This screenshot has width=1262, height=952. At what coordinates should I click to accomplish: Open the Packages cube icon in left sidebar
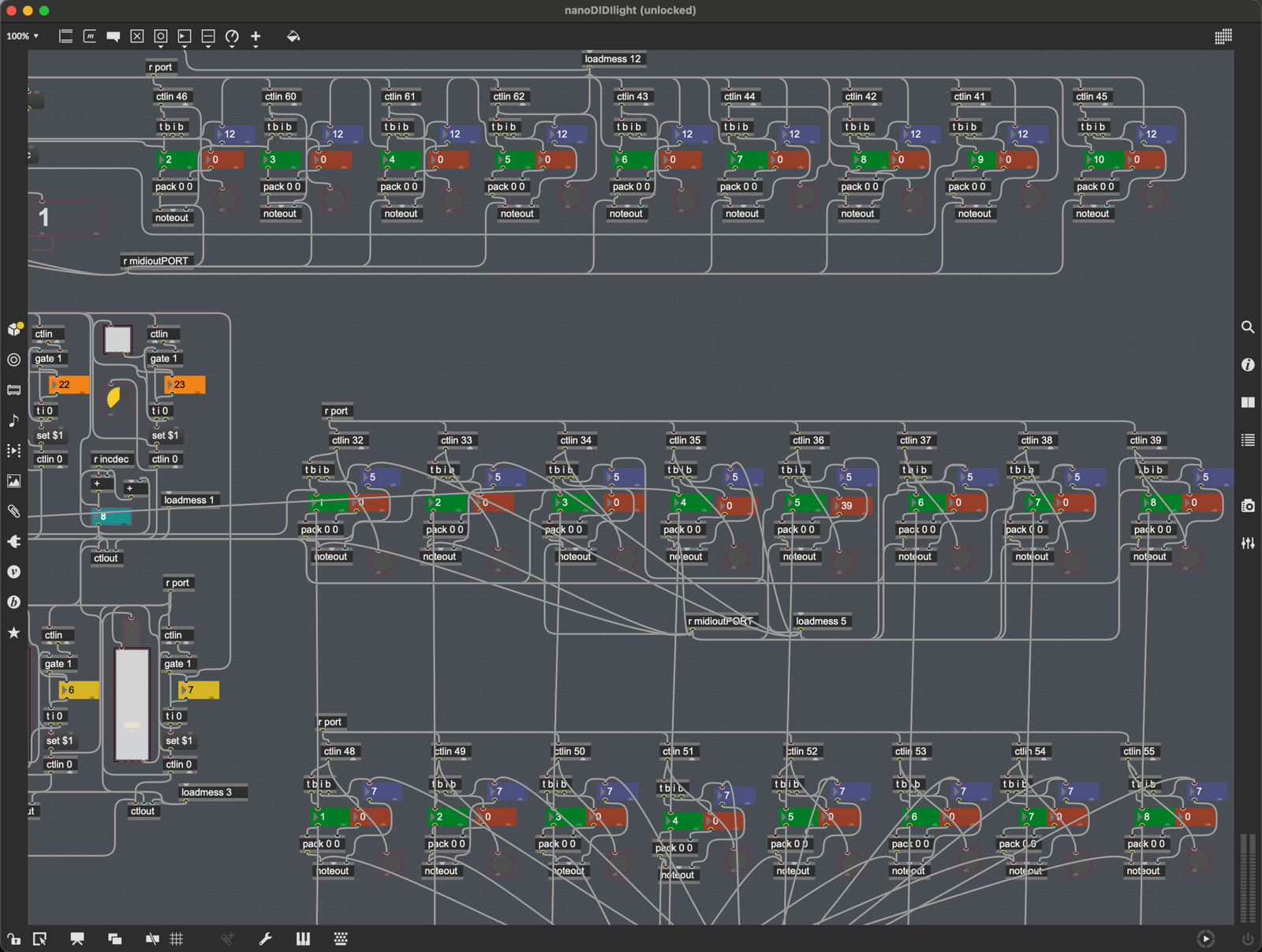[14, 329]
